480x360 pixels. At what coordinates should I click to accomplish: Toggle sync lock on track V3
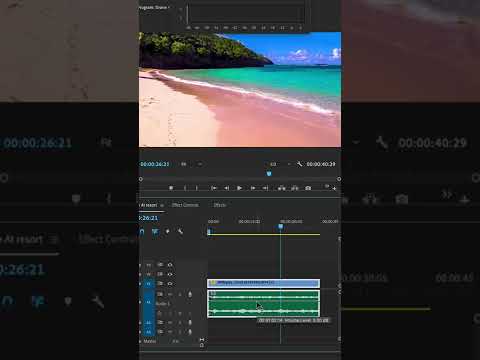(x=160, y=265)
